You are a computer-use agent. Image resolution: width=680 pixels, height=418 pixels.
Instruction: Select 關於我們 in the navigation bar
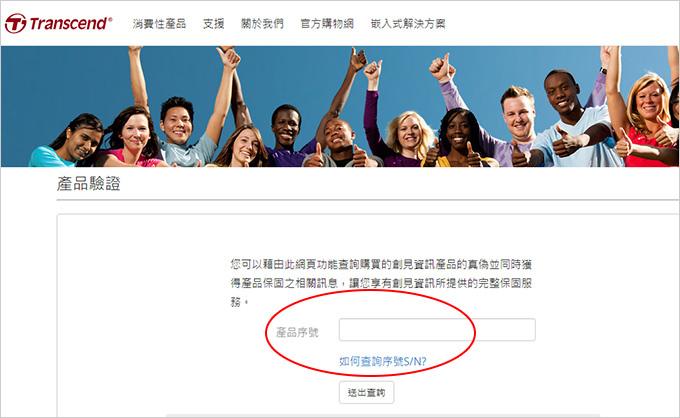click(262, 24)
